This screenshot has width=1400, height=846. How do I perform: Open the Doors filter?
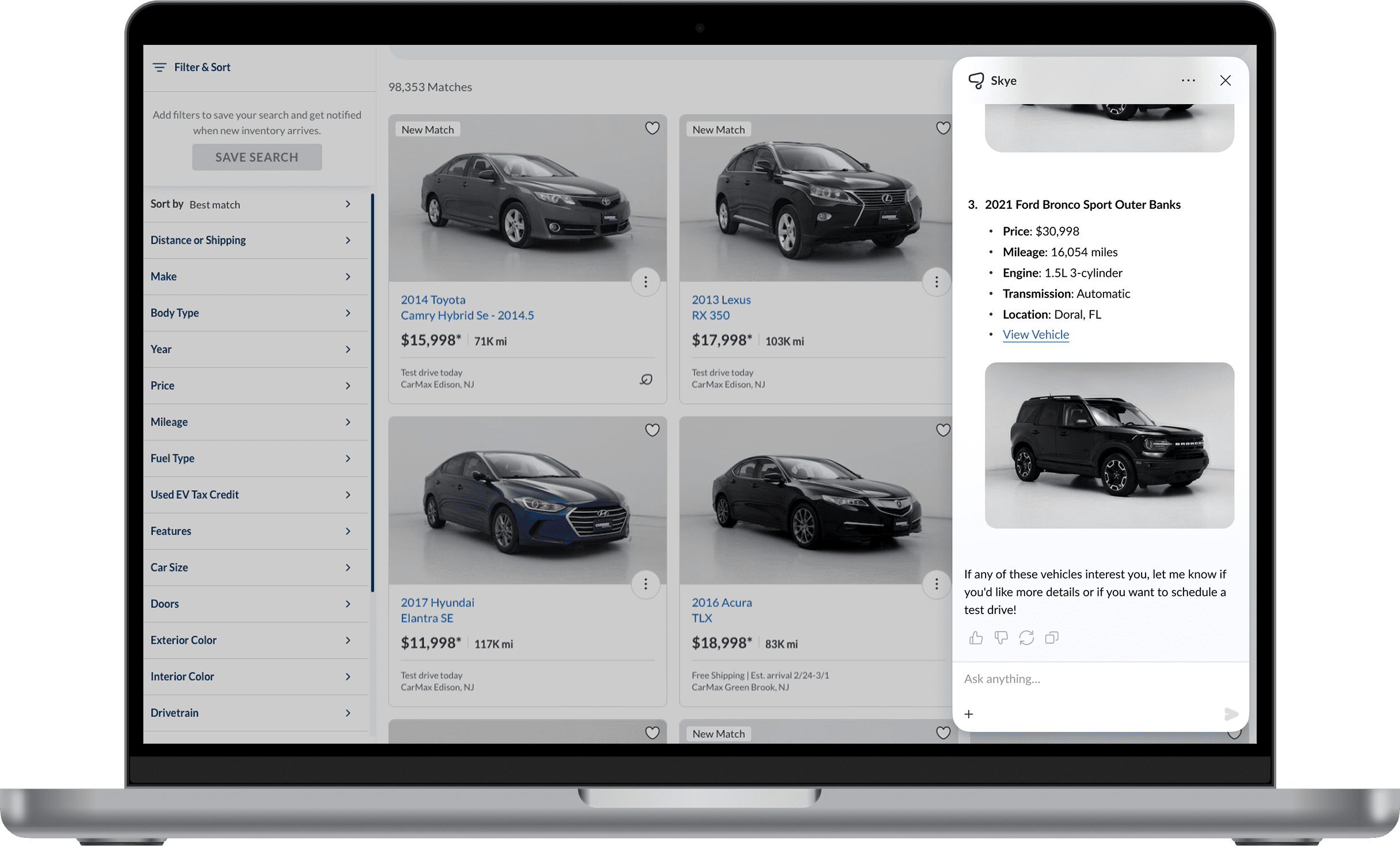(256, 604)
